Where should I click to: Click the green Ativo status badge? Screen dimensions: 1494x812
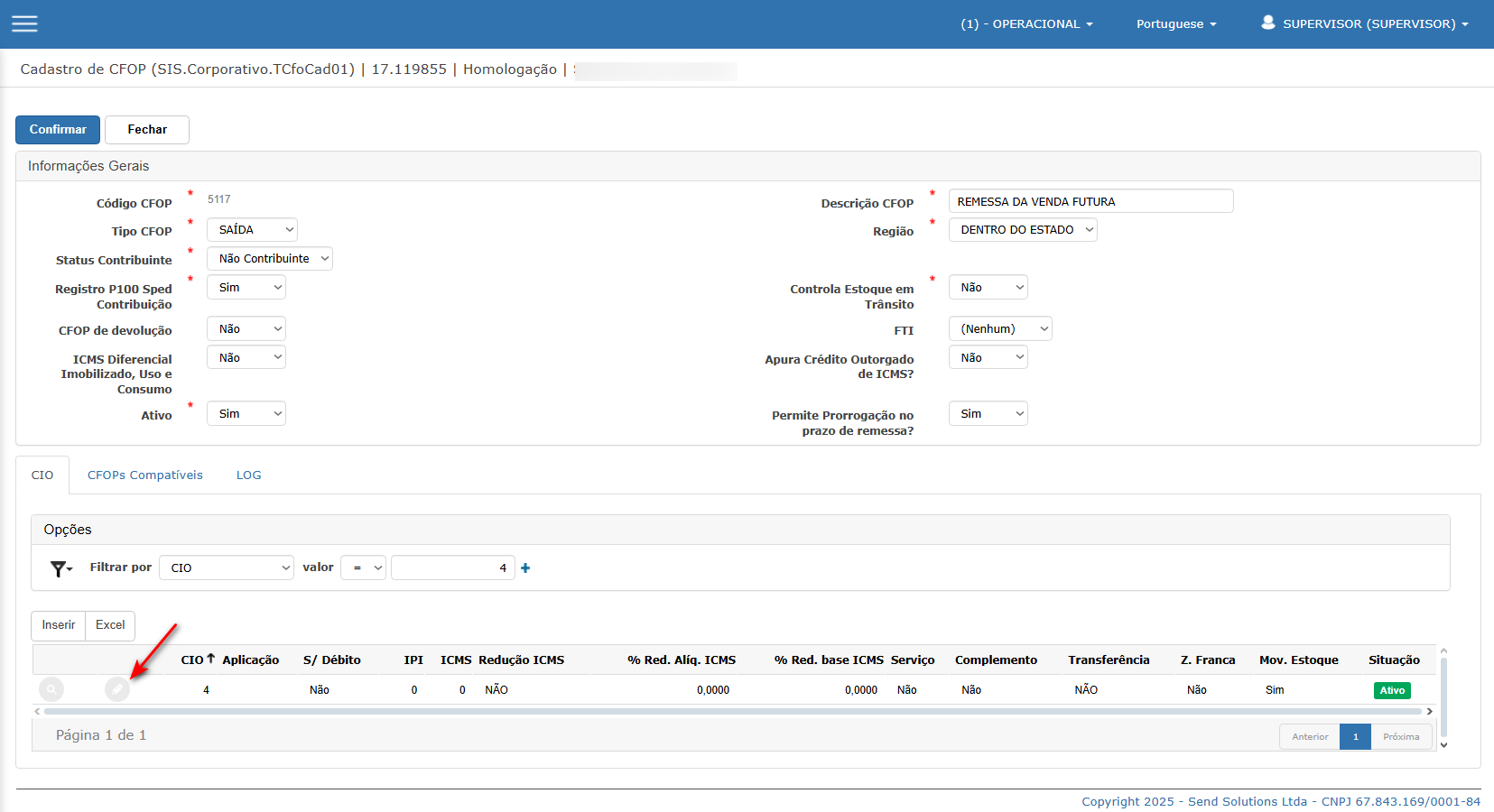pyautogui.click(x=1391, y=690)
